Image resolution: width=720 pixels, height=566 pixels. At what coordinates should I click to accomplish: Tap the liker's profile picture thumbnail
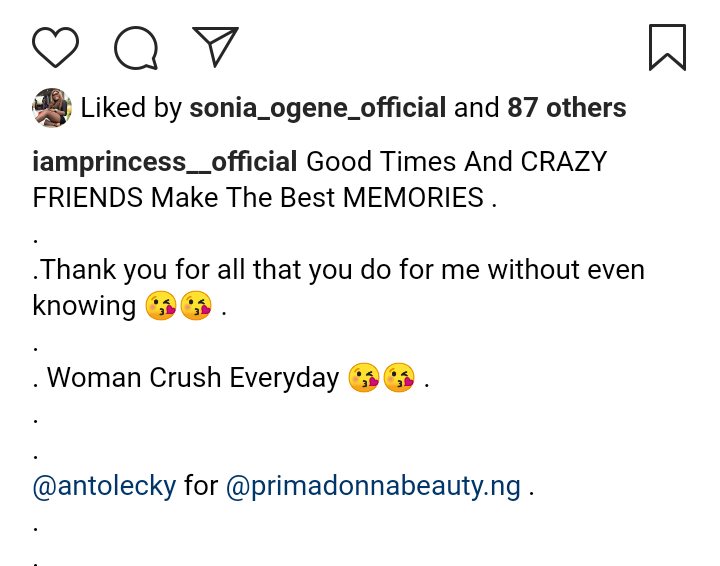coord(52,108)
